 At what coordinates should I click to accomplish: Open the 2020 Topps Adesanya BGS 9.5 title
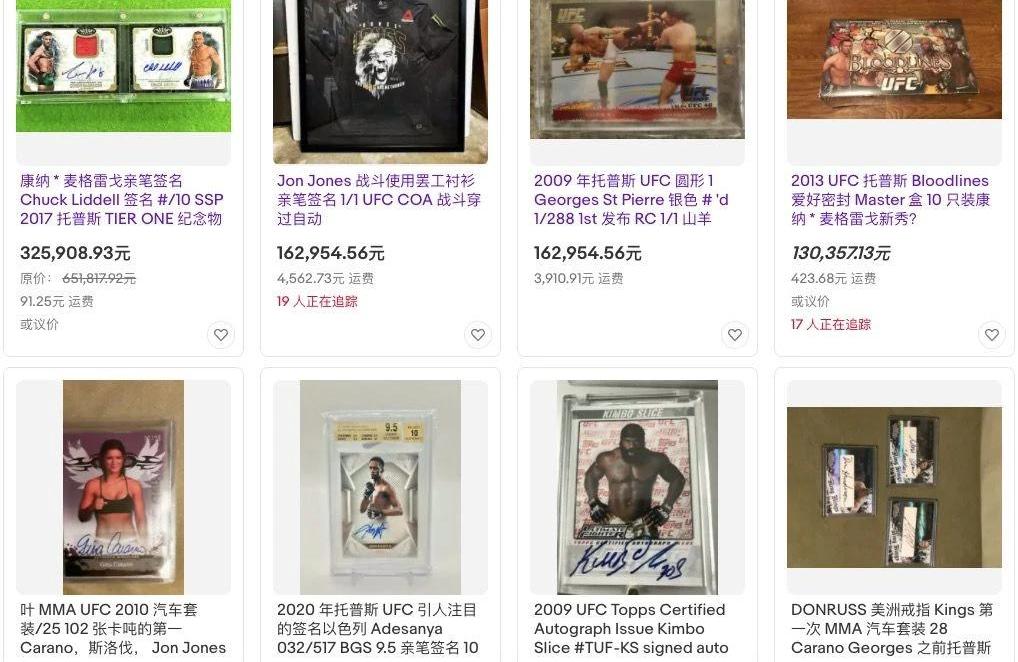(x=378, y=628)
